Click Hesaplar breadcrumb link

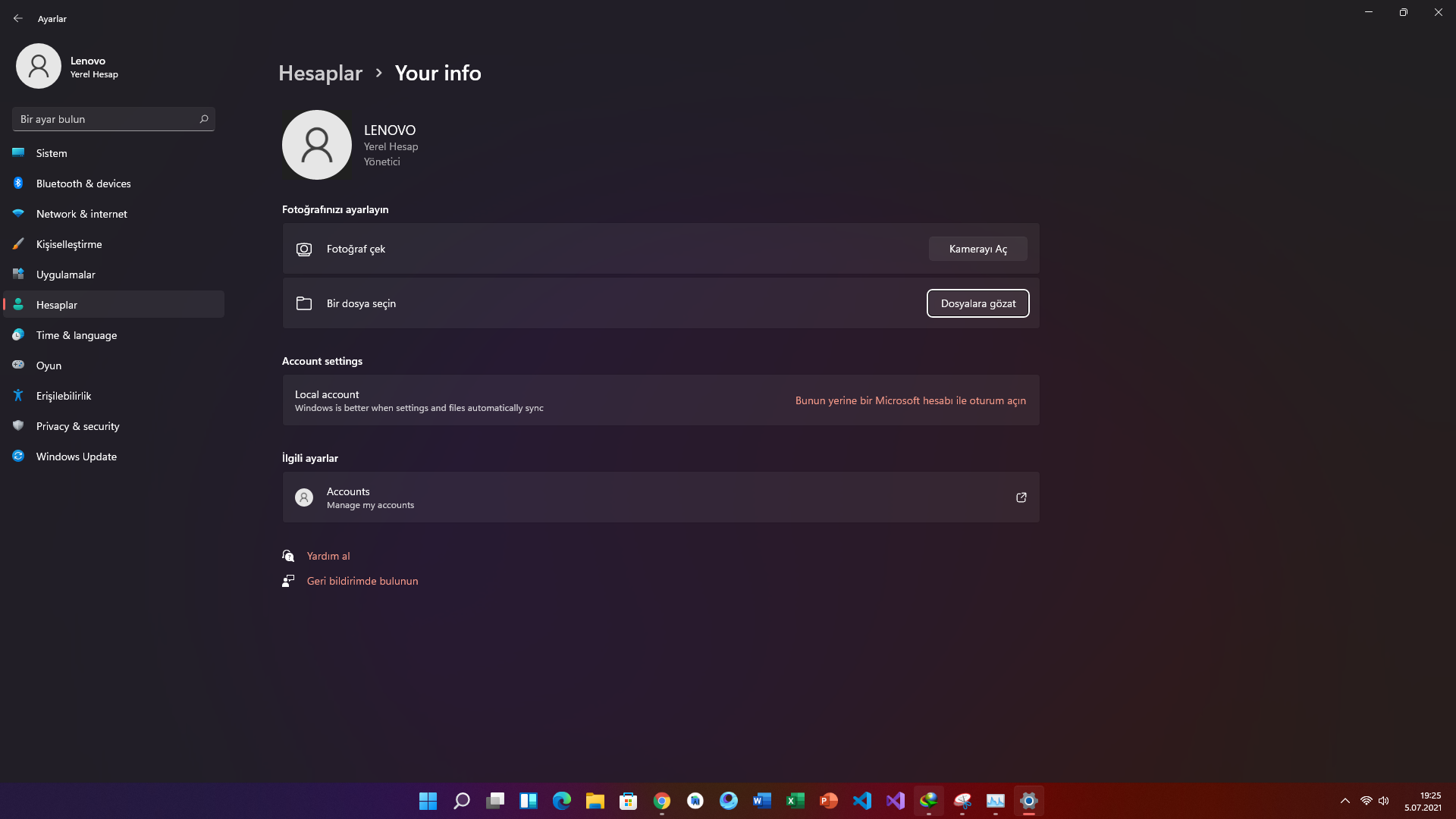click(x=320, y=73)
